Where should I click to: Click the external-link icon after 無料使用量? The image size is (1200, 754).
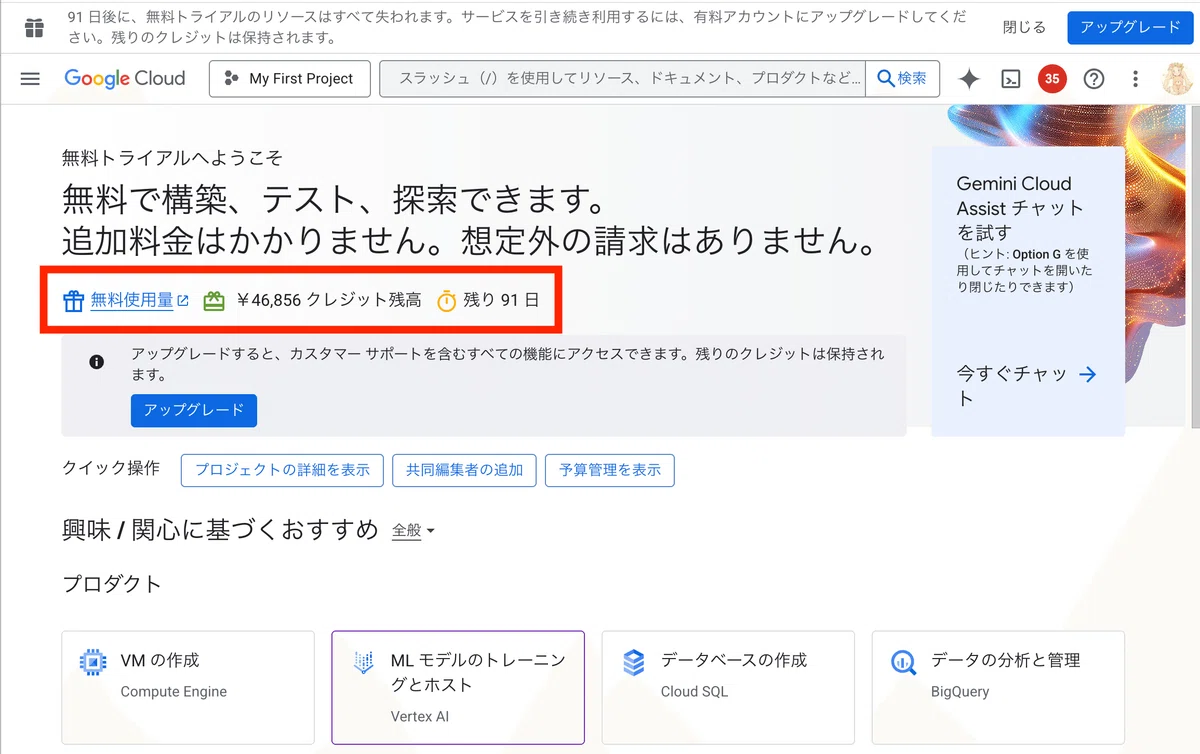[183, 300]
